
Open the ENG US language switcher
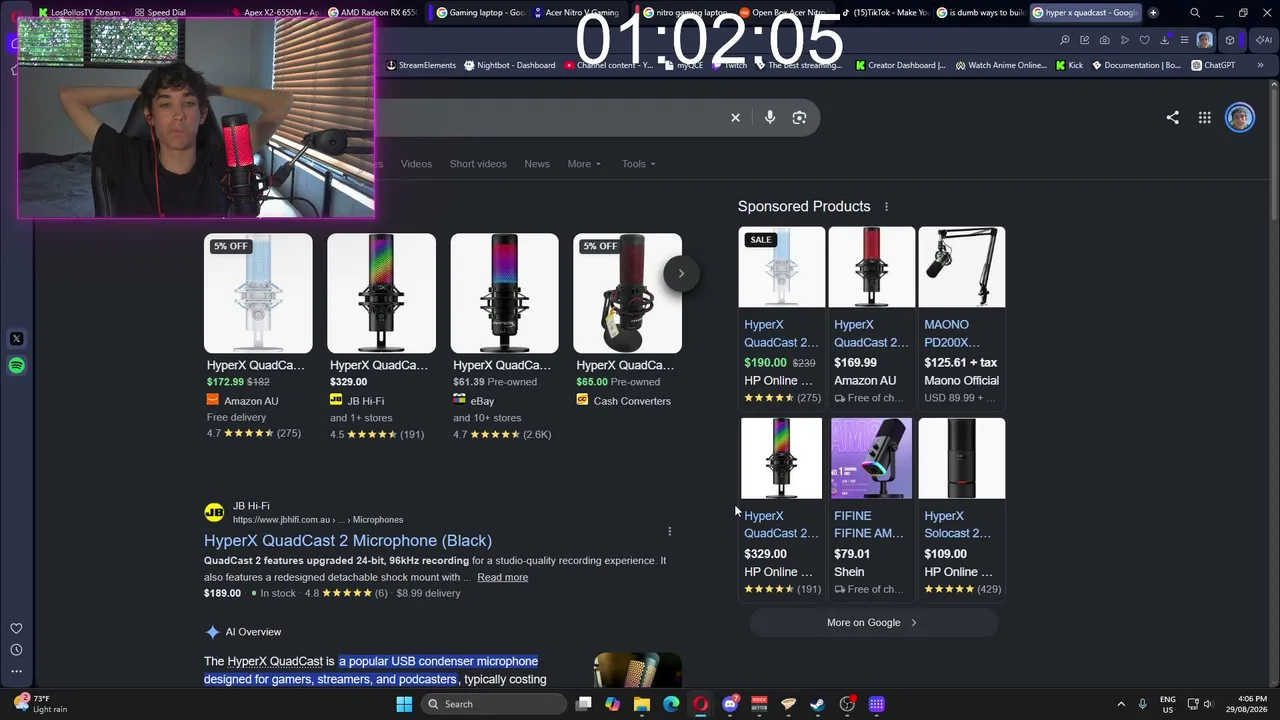[1167, 704]
